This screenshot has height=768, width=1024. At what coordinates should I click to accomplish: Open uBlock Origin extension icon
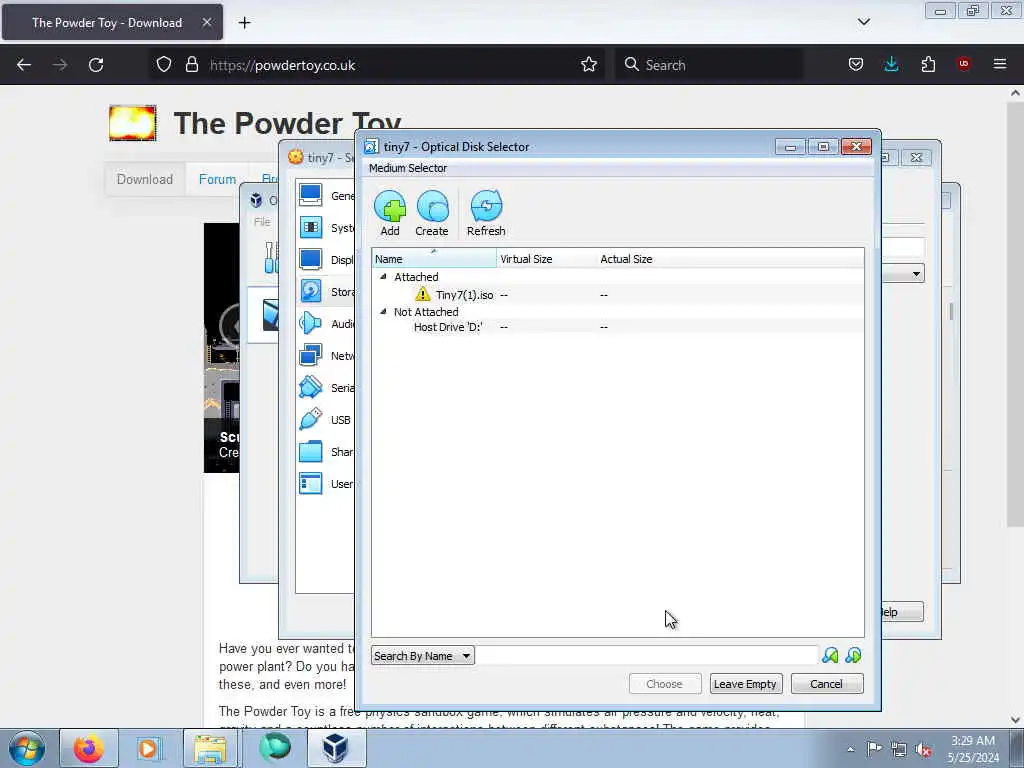coord(964,64)
